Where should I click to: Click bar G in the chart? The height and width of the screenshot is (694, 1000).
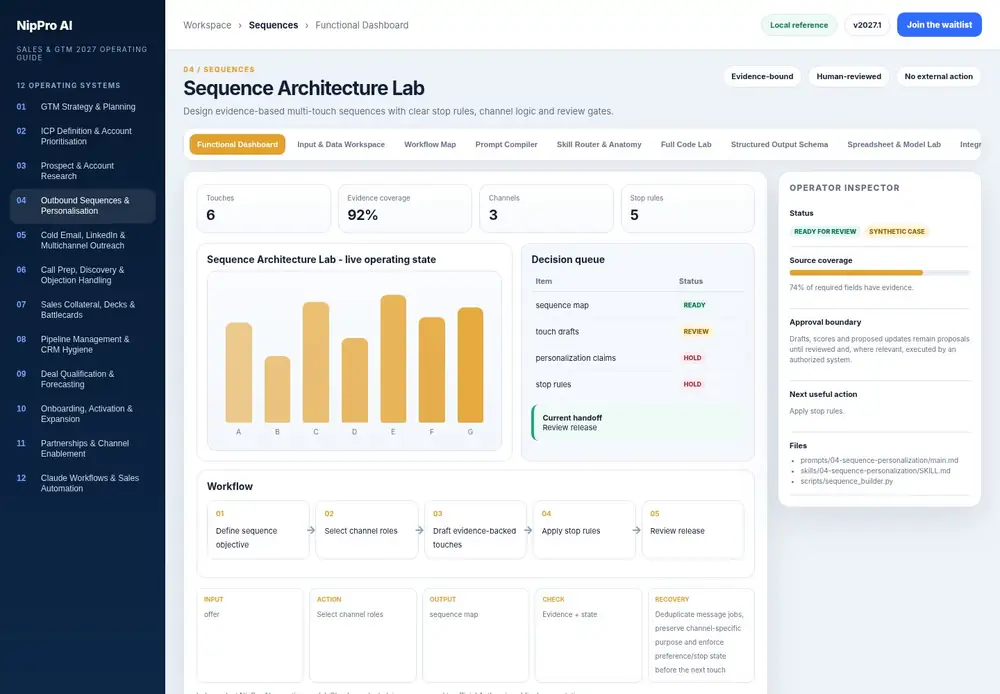(470, 365)
